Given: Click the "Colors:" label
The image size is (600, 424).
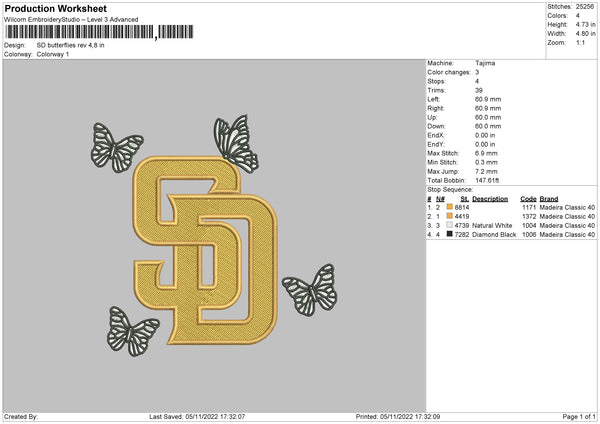Looking at the screenshot, I should 557,16.
